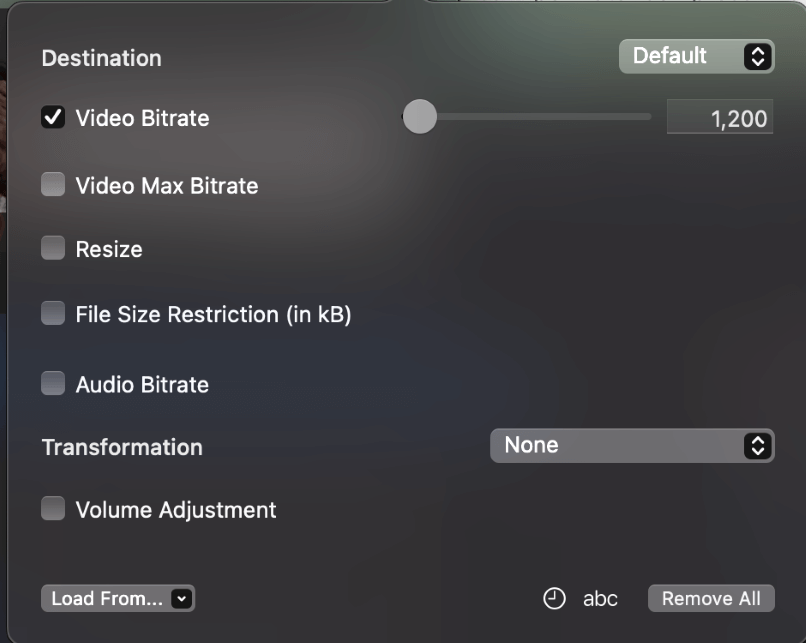Turn on Volume Adjustment
The width and height of the screenshot is (806, 643).
(x=53, y=508)
